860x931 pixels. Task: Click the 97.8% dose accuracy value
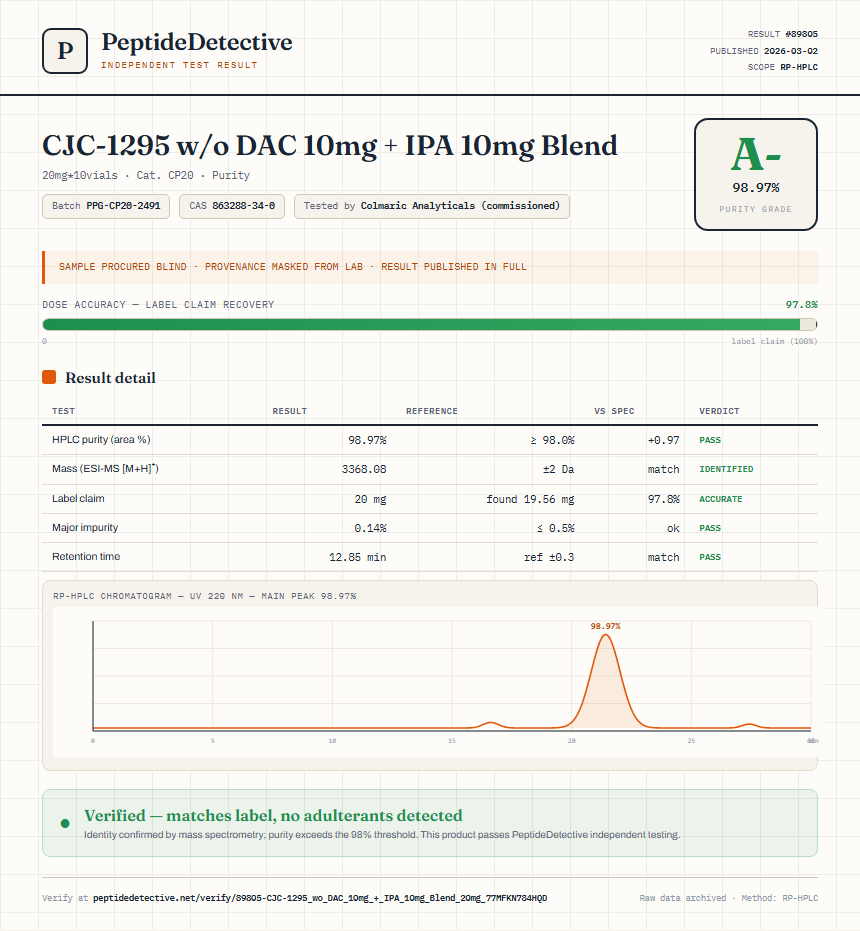click(x=801, y=305)
